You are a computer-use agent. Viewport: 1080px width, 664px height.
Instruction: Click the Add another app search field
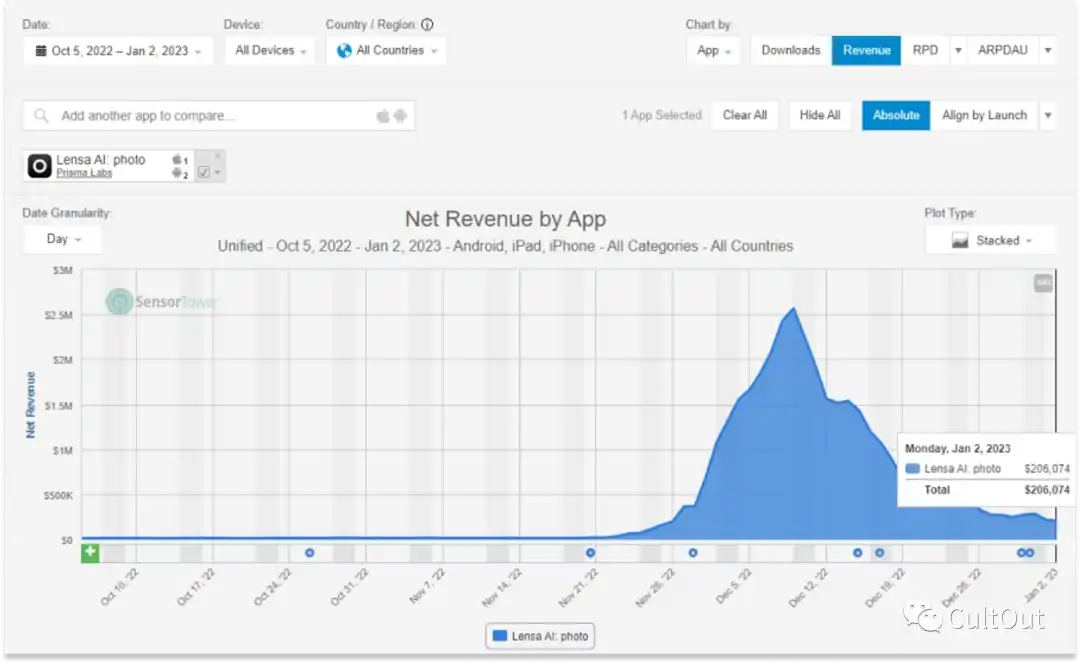pyautogui.click(x=219, y=116)
